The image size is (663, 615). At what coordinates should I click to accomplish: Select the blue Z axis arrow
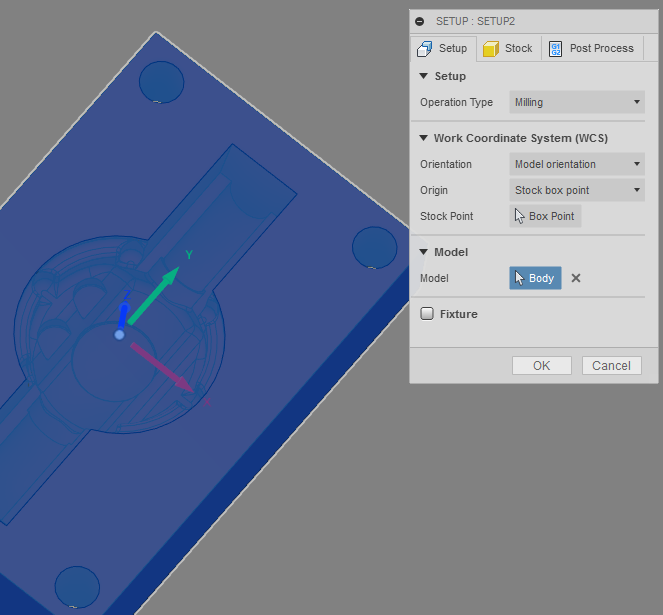(x=123, y=315)
